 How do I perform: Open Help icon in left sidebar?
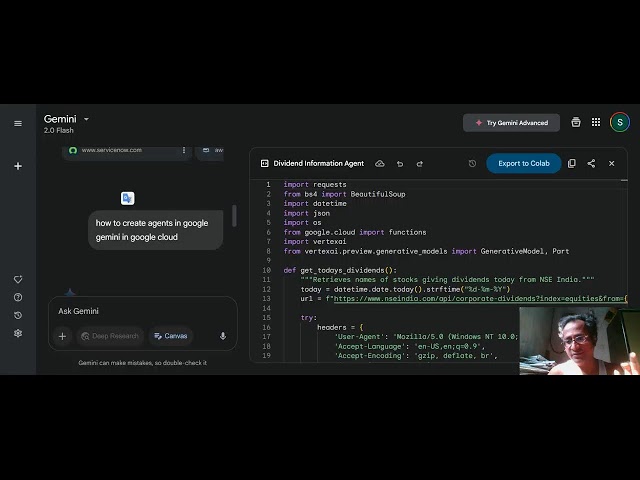click(18, 298)
